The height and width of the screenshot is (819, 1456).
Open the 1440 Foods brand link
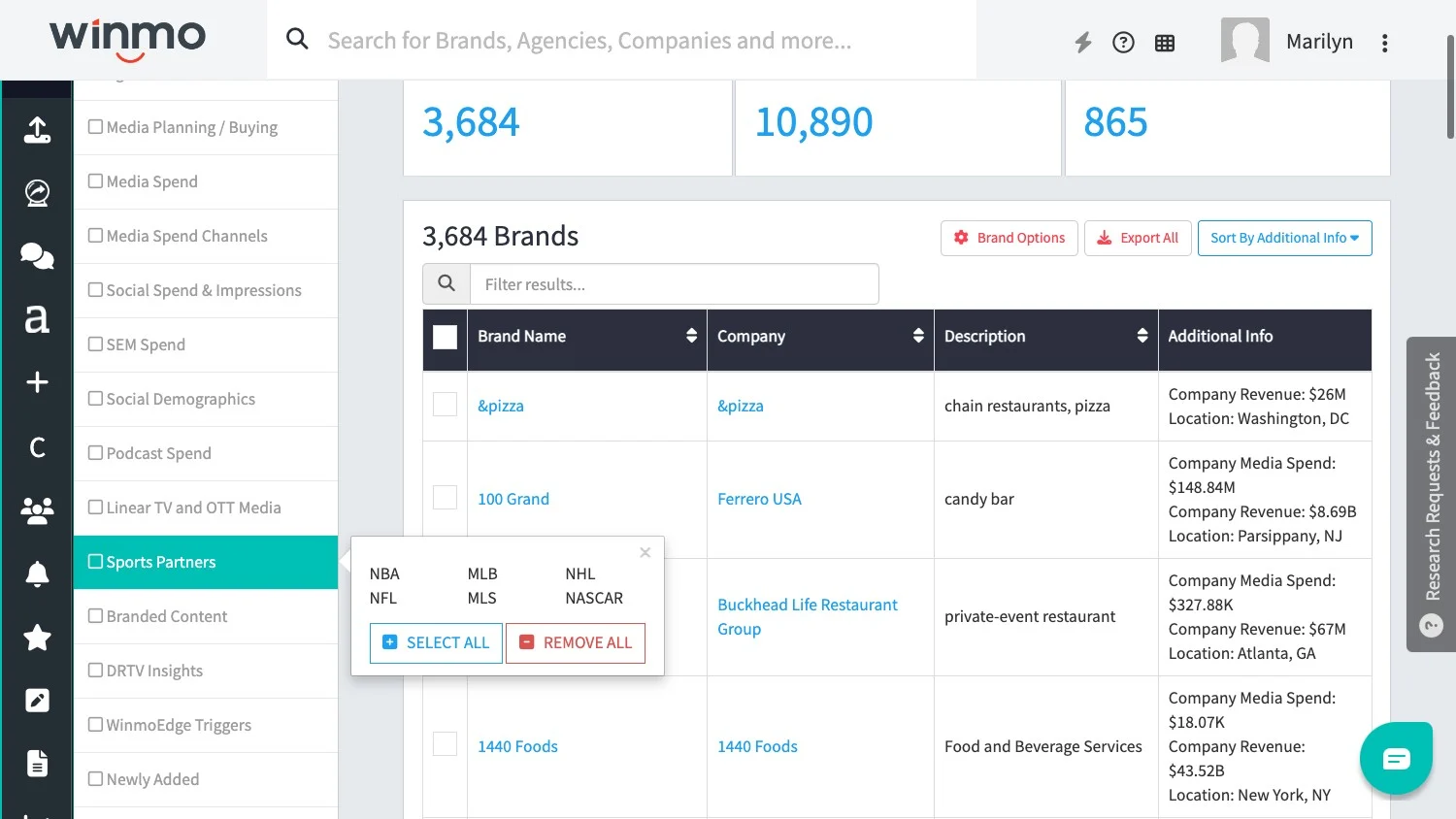tap(517, 746)
